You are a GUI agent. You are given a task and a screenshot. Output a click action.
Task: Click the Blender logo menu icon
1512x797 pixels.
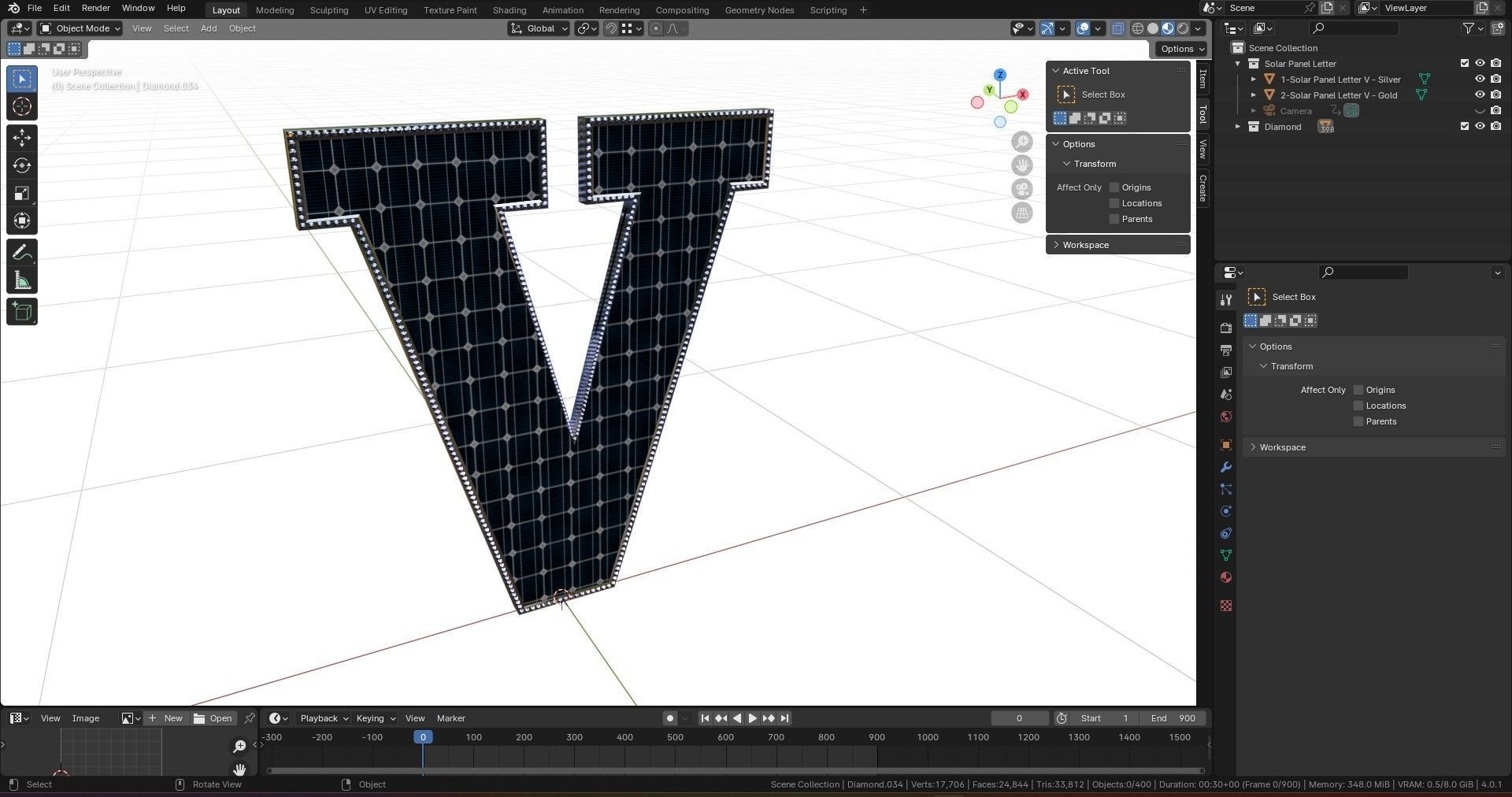pyautogui.click(x=13, y=8)
